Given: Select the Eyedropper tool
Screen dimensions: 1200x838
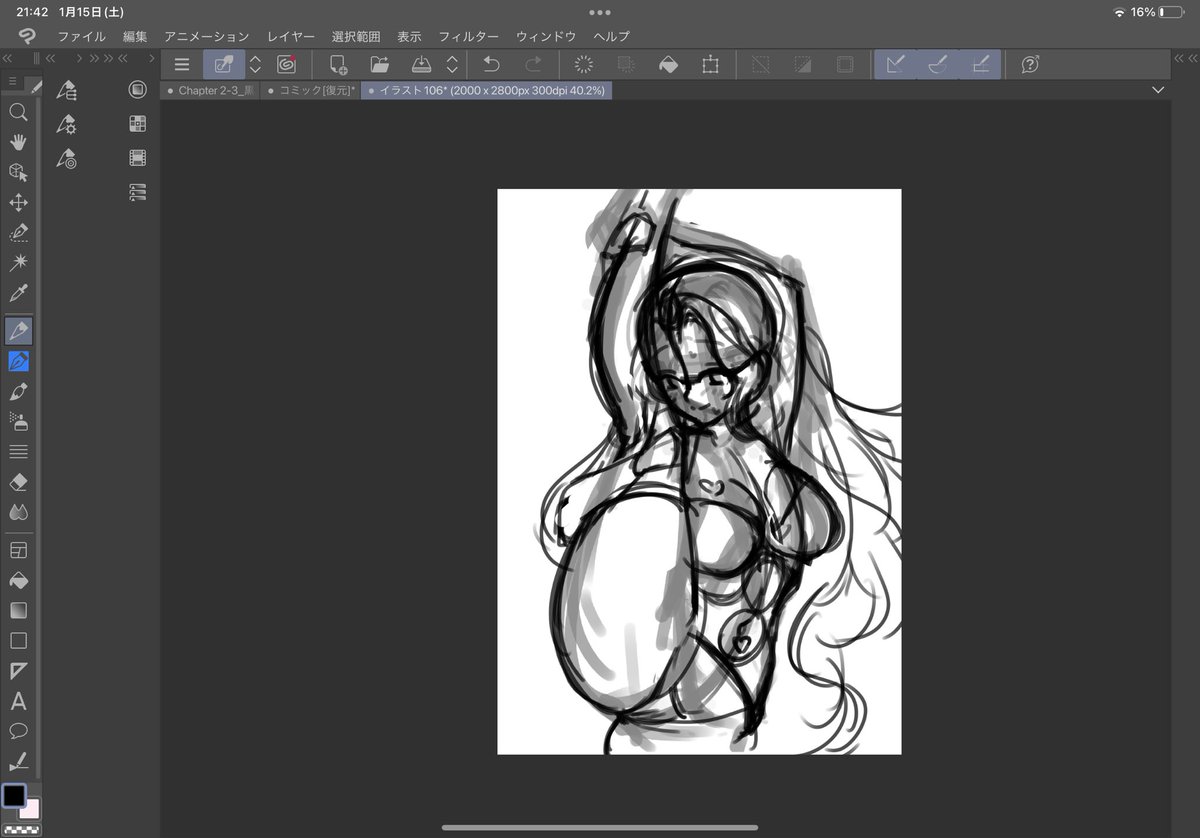Looking at the screenshot, I should coord(18,293).
